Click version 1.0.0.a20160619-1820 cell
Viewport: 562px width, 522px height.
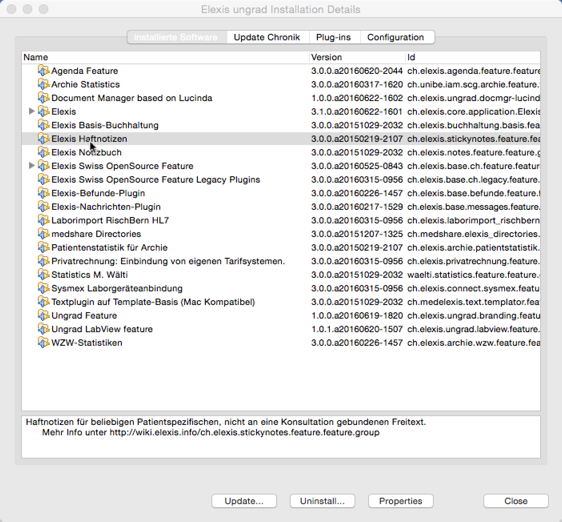[357, 316]
